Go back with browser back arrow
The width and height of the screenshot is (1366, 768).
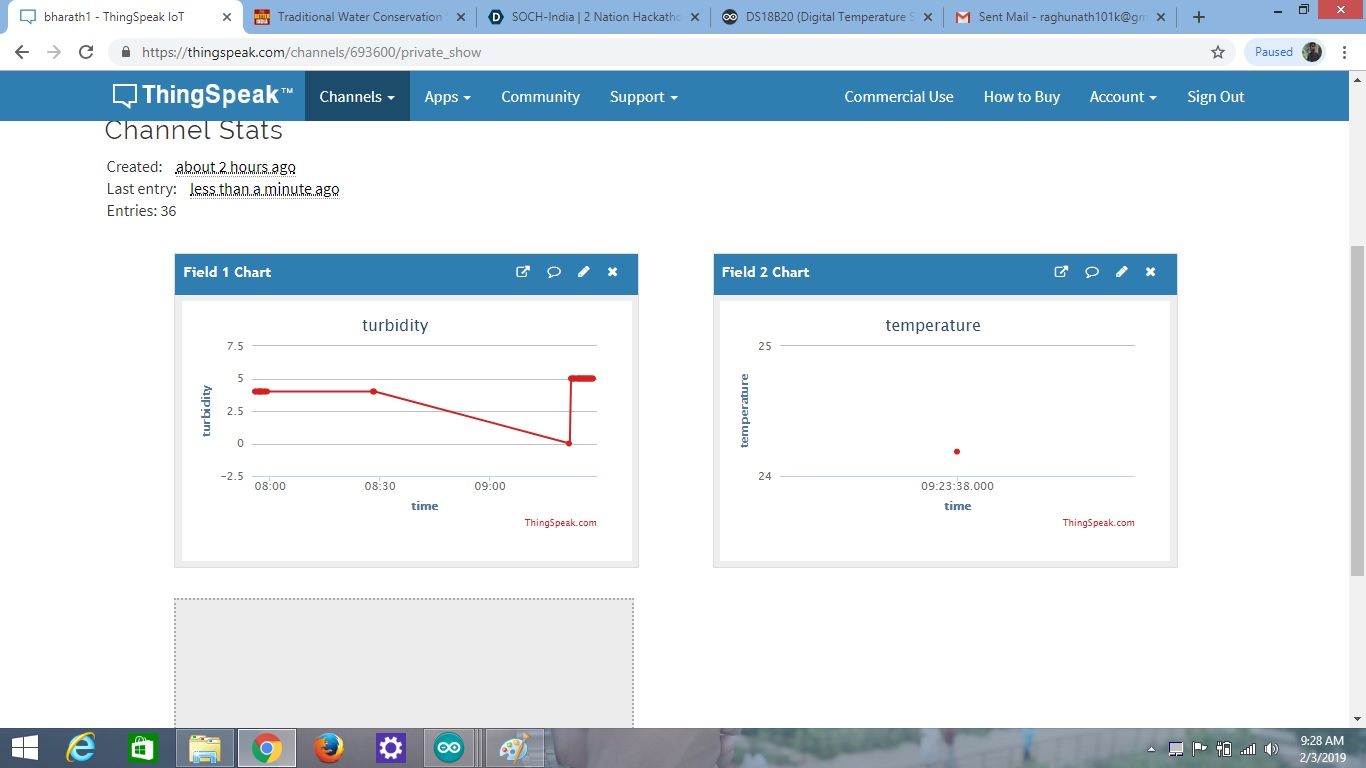(22, 52)
